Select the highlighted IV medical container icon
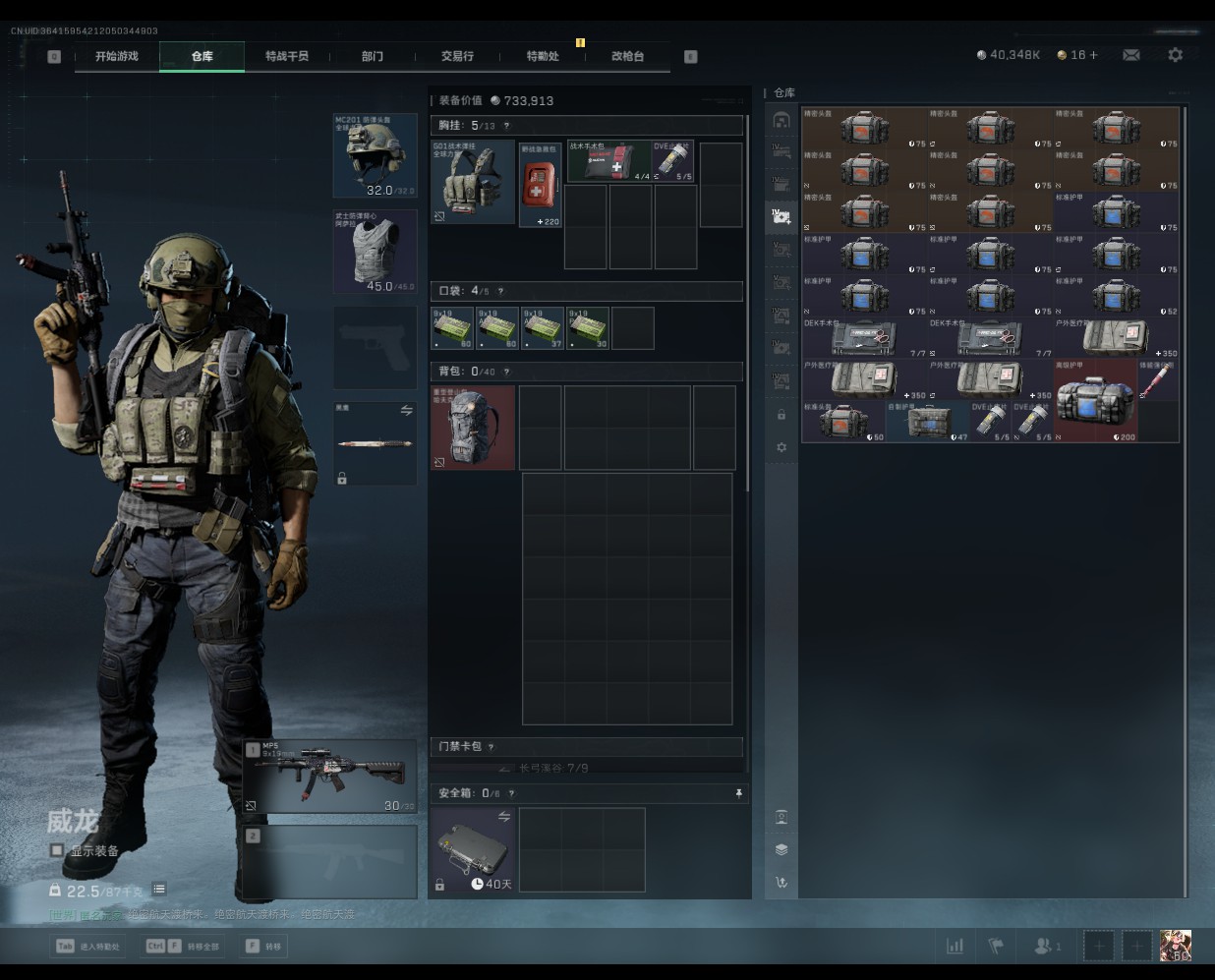Screen dimensions: 1215x980 781,216
